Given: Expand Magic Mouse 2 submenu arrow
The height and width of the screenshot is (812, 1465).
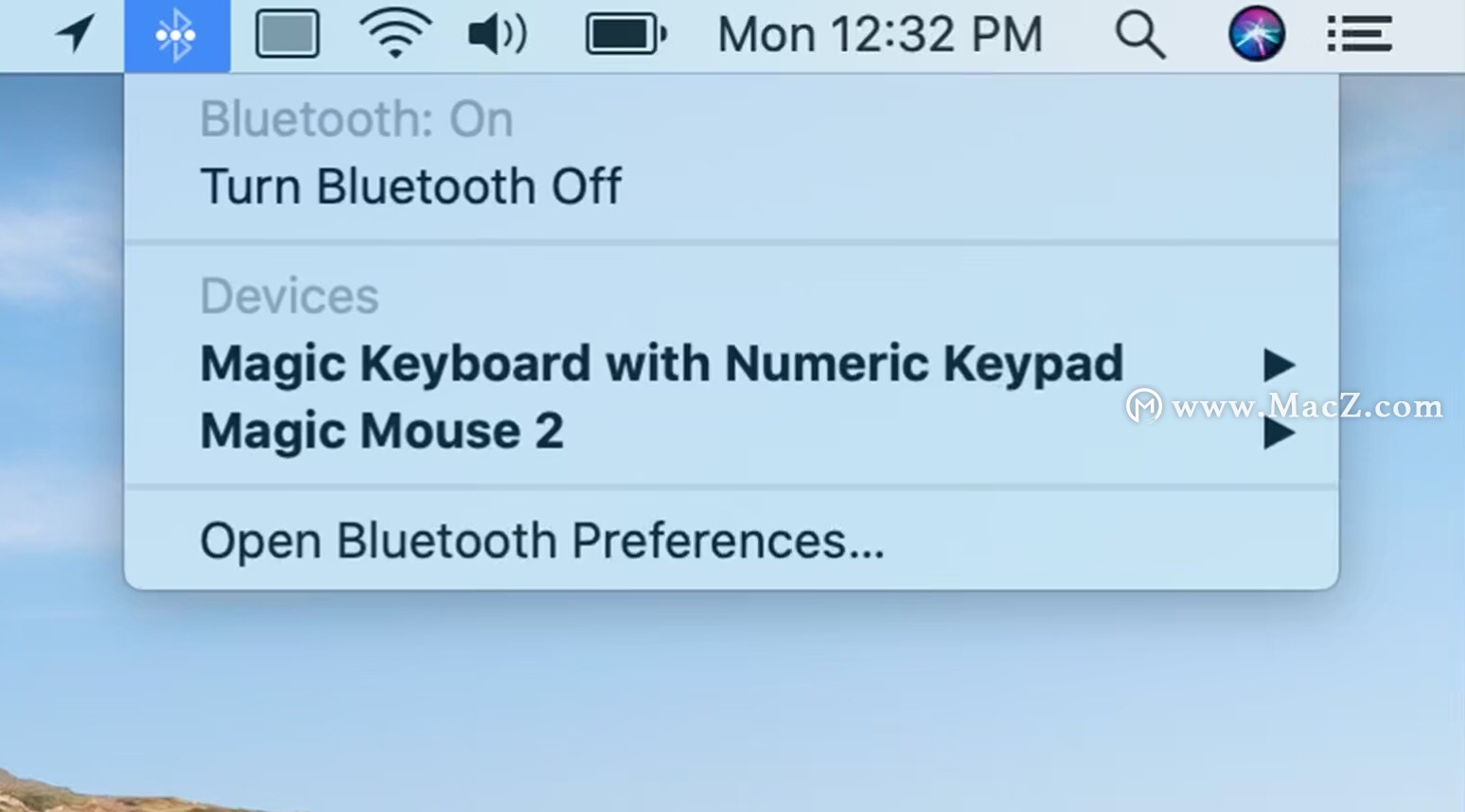Looking at the screenshot, I should click(1279, 433).
